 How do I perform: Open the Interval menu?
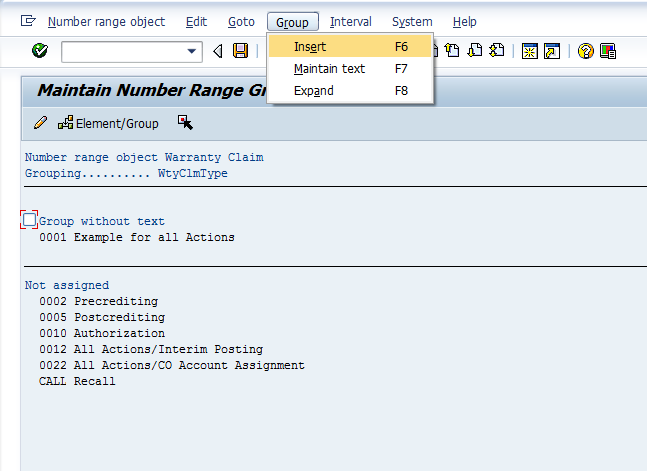(351, 21)
